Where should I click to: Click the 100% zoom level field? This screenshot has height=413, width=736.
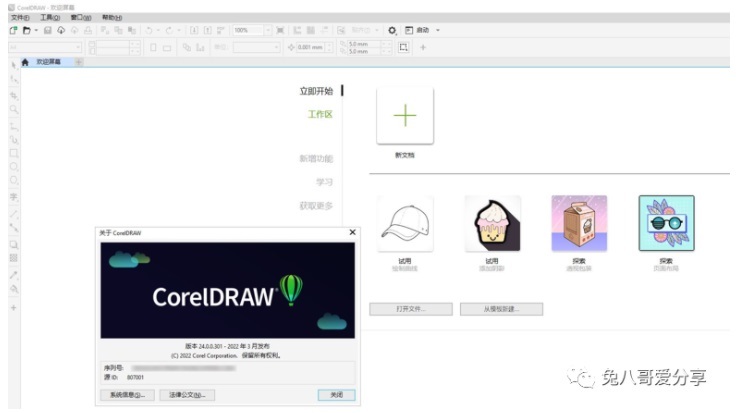248,30
